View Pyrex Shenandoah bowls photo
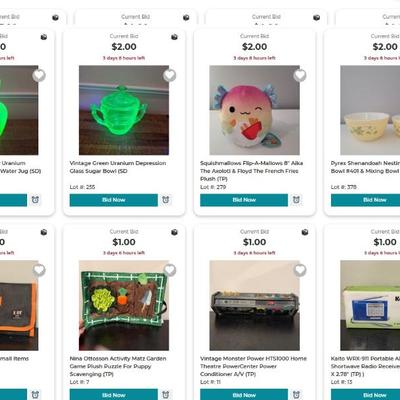Viewport: 400px width, 400px height. tap(370, 110)
